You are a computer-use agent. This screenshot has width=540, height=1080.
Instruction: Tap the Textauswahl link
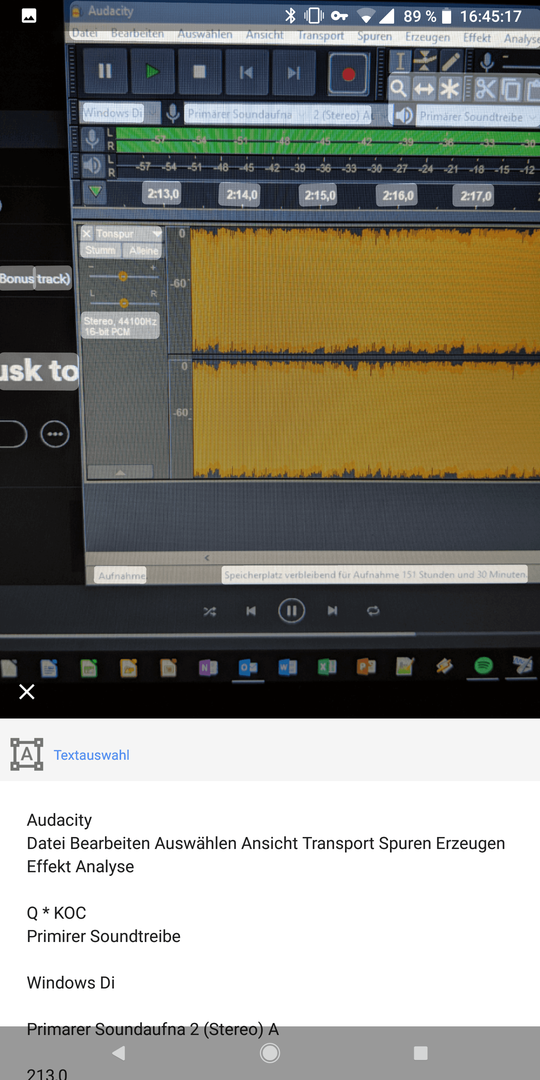[x=92, y=755]
